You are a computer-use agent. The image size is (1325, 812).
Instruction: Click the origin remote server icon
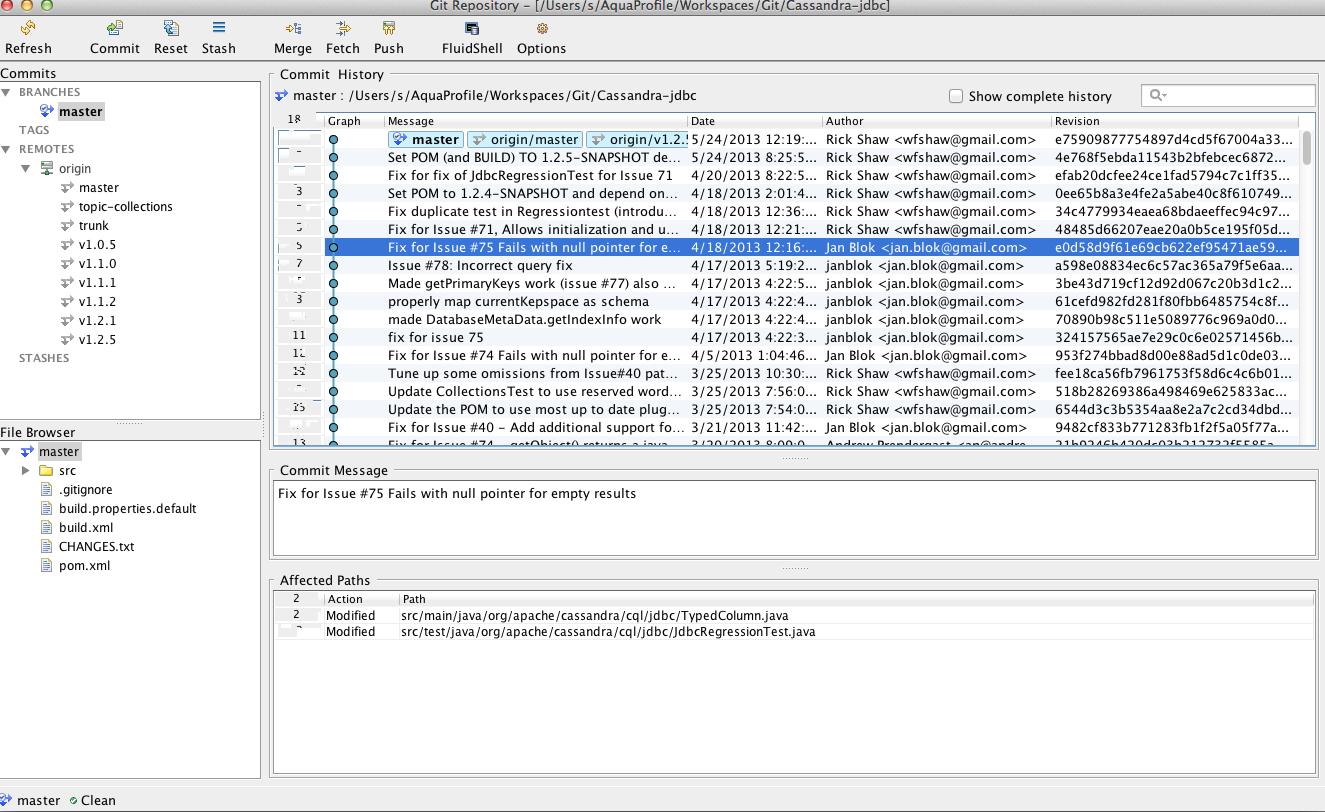tap(47, 169)
